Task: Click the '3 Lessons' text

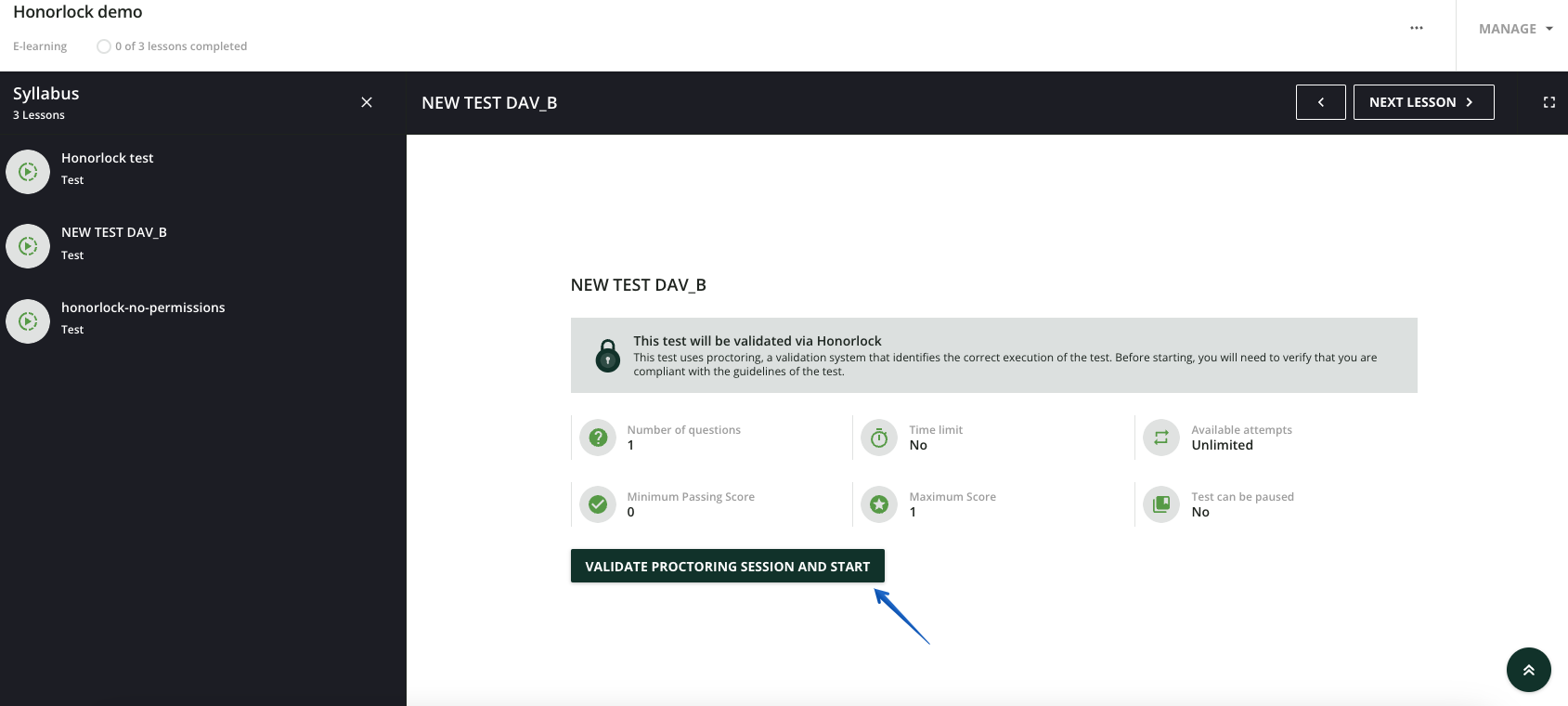Action: [x=39, y=115]
